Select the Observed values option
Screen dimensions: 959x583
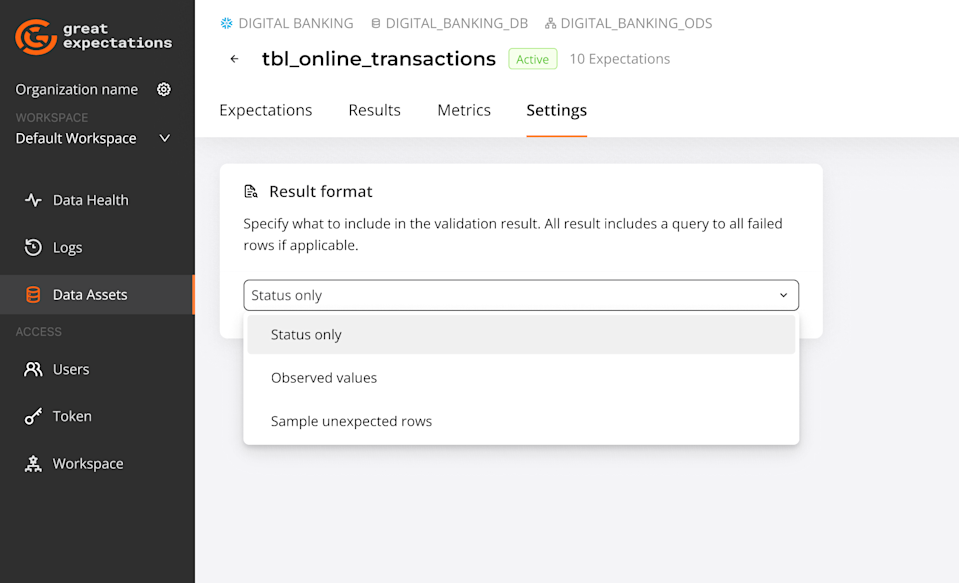323,378
